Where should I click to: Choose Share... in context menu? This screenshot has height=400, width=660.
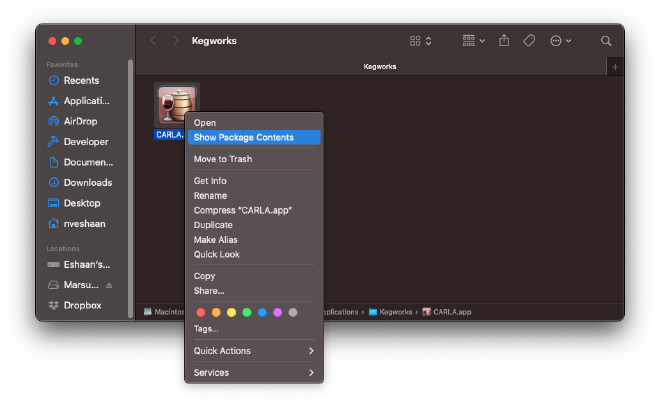(x=254, y=291)
